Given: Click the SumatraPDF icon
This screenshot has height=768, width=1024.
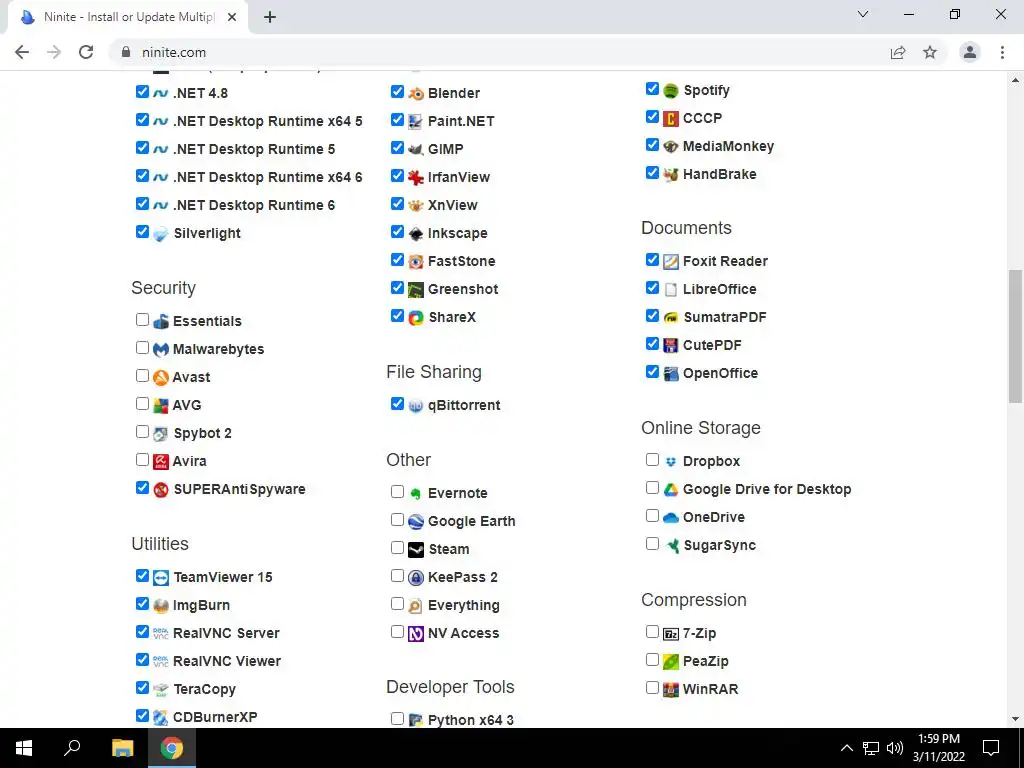Looking at the screenshot, I should pos(671,317).
